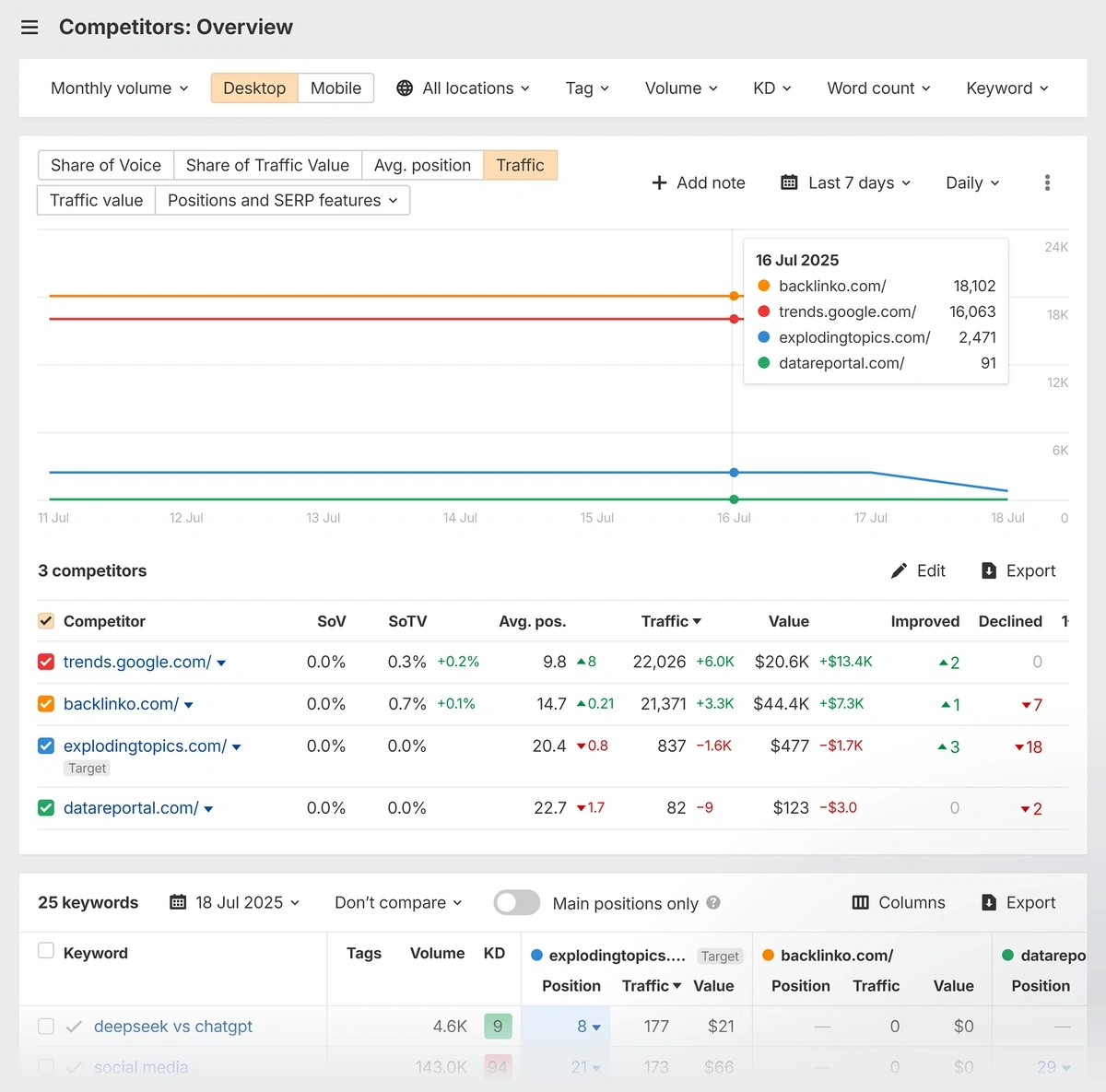
Task: Switch to the Share of Voice tab
Action: 106,165
